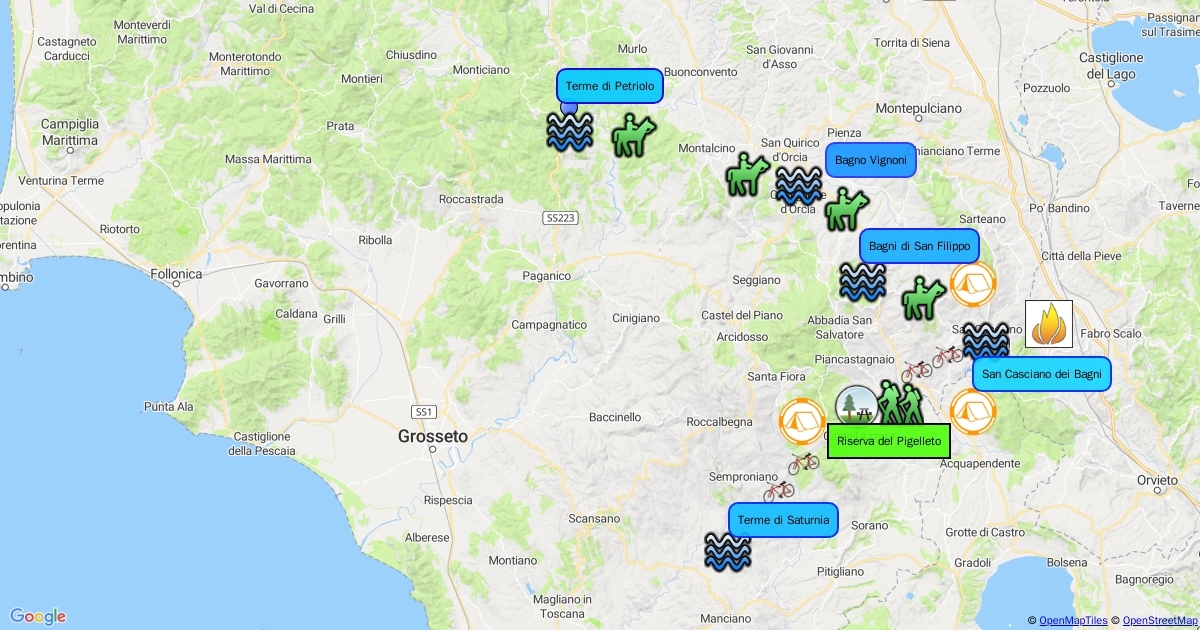Open the orange tent icon beside Bagni di San Filippo
The image size is (1200, 630).
pos(973,284)
